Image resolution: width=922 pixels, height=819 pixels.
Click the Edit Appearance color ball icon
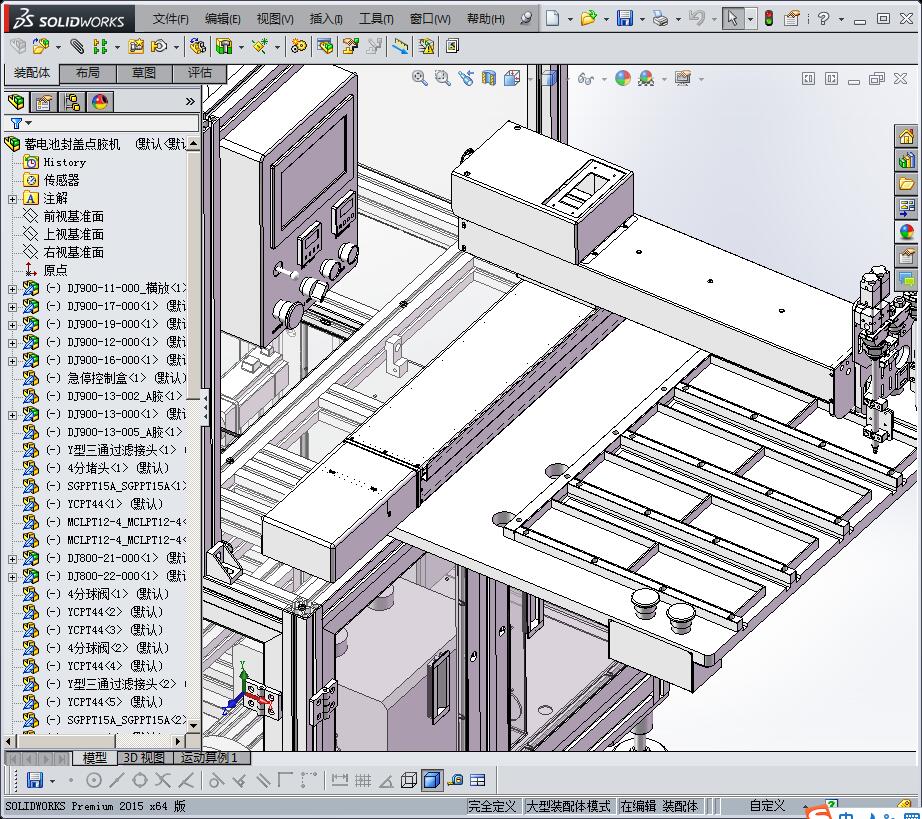pyautogui.click(x=623, y=78)
